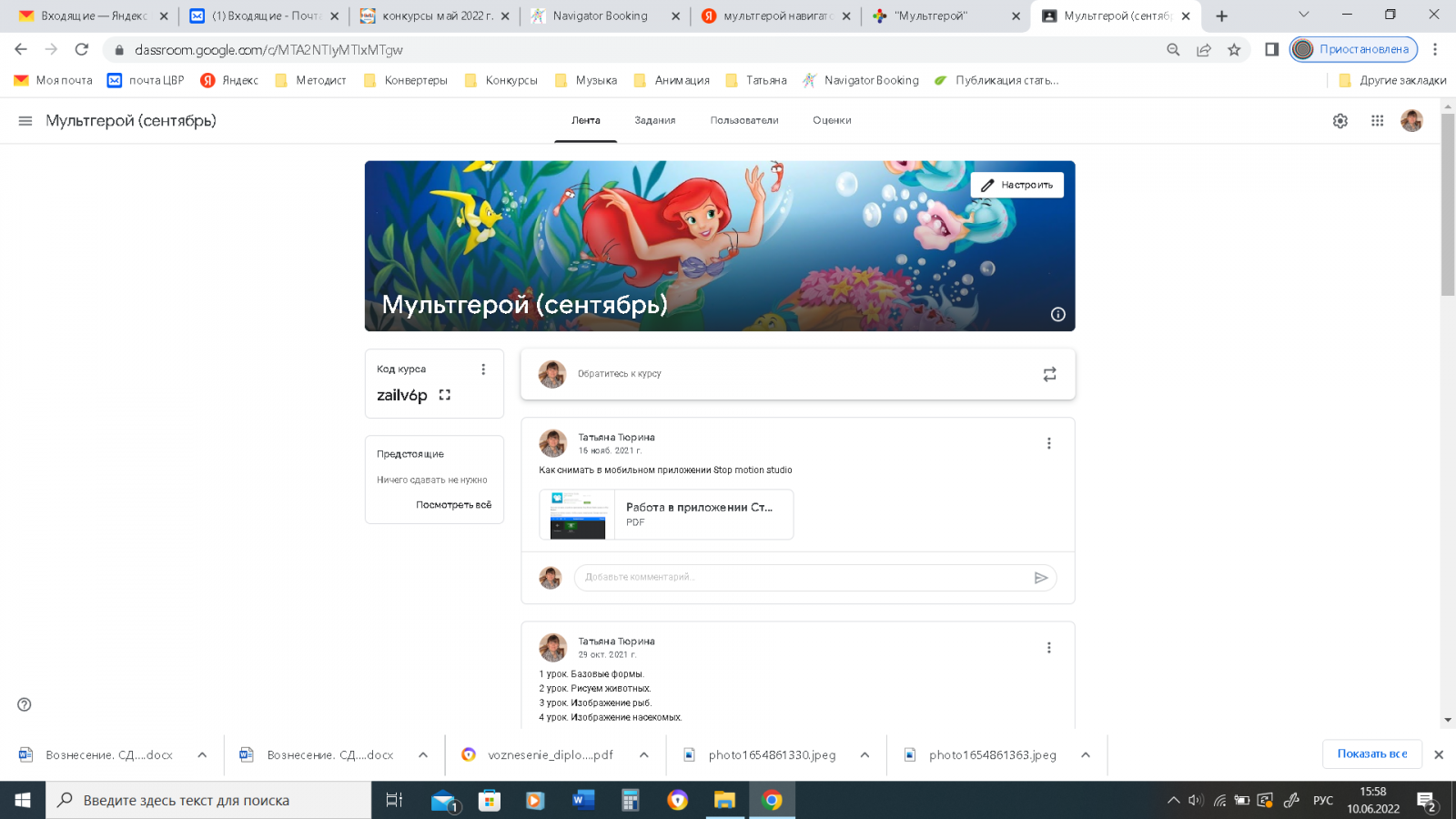Bookmark this page with star icon
The image size is (1456, 819).
(1234, 50)
